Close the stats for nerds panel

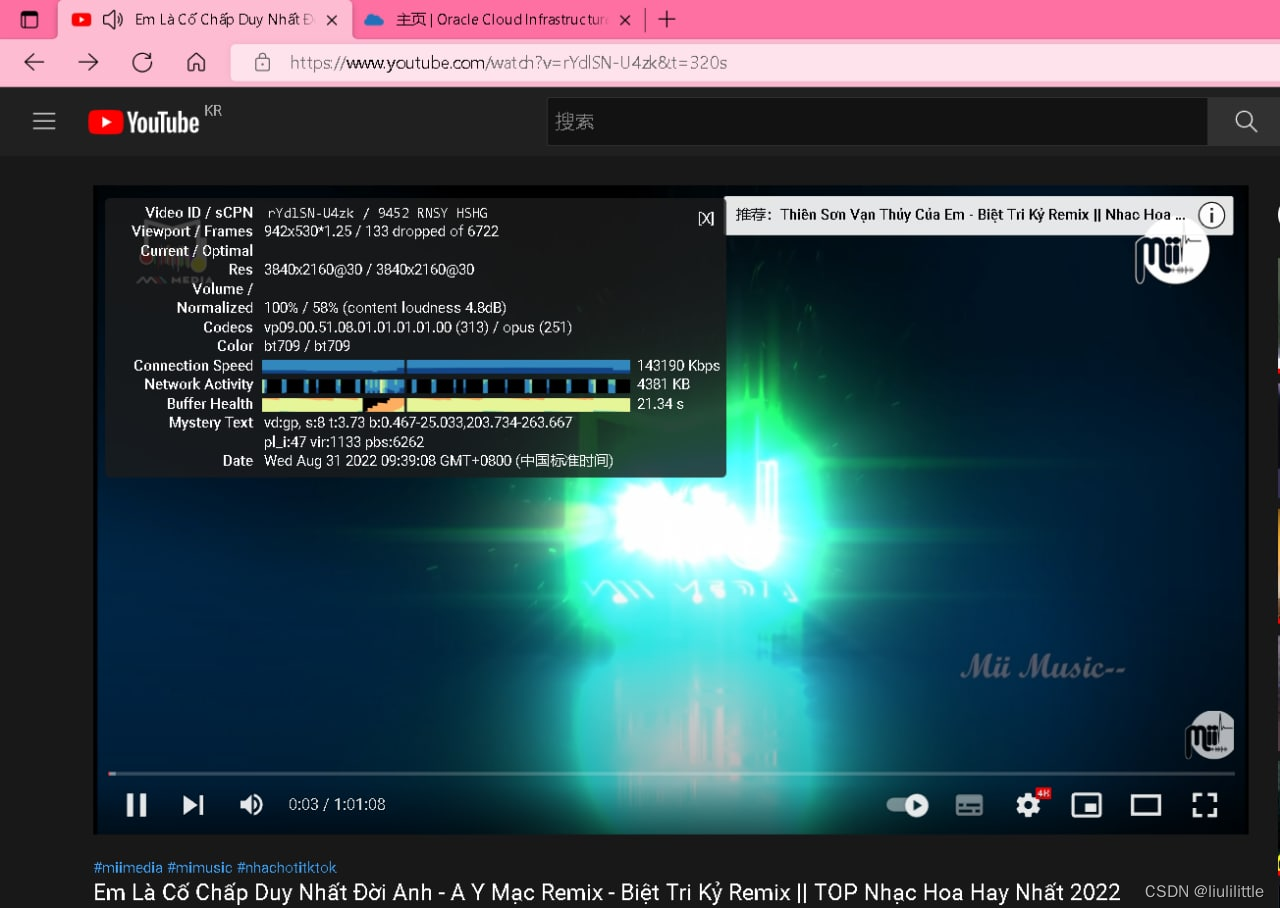point(706,218)
